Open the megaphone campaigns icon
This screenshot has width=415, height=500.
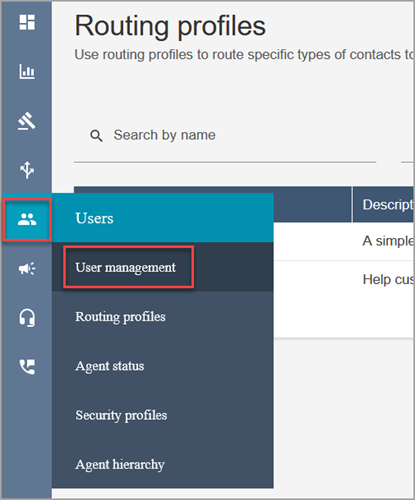[x=27, y=268]
